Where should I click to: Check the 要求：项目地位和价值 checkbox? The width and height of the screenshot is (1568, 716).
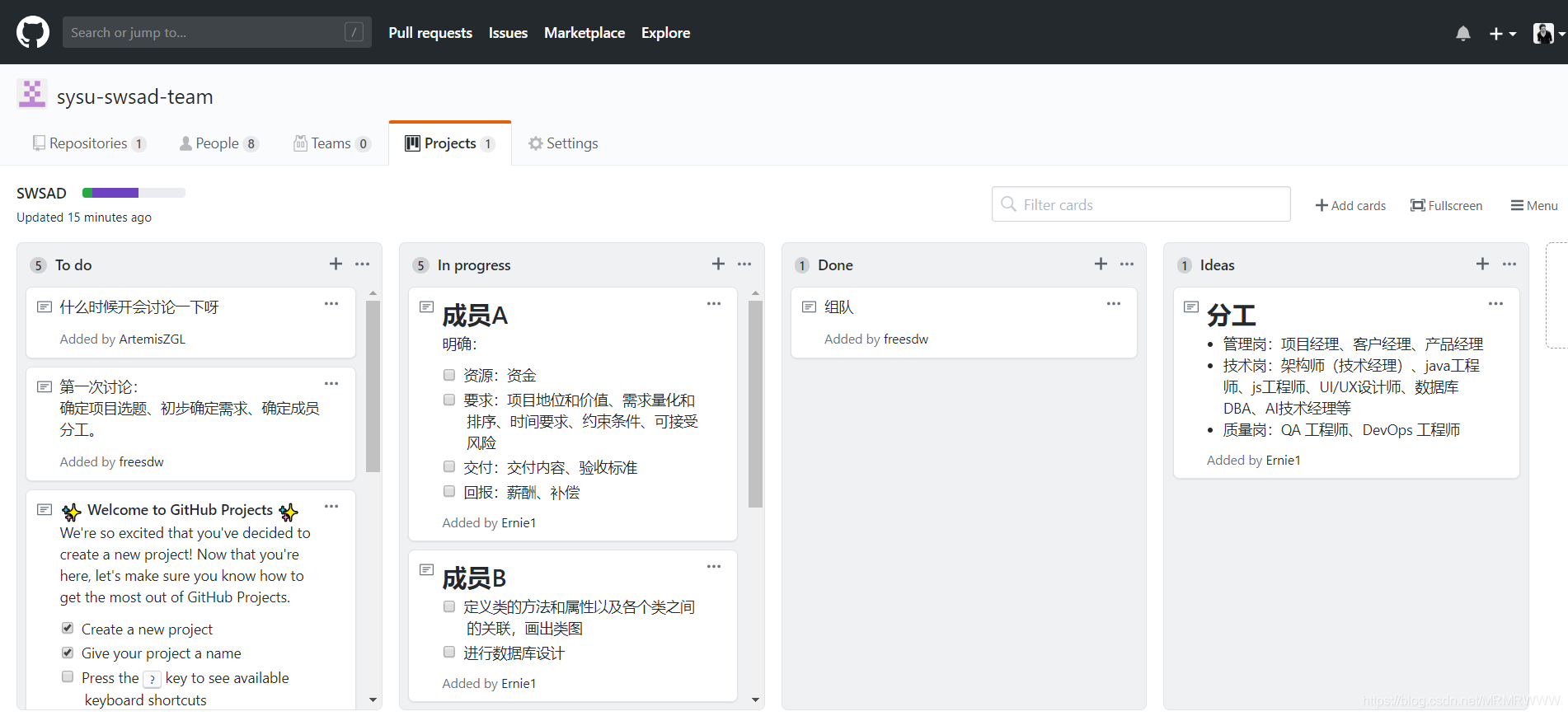(x=449, y=400)
